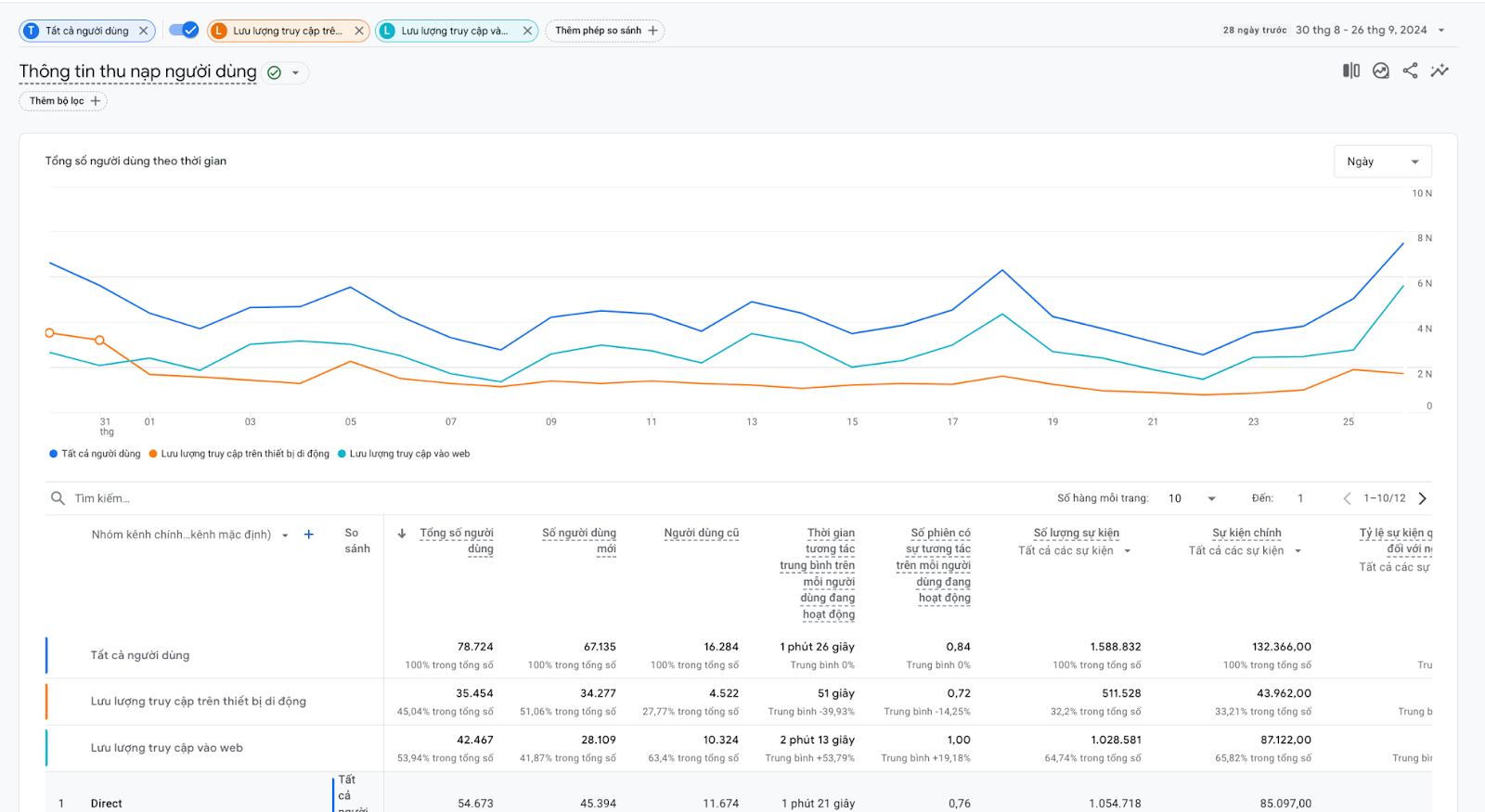Image resolution: width=1485 pixels, height=812 pixels.
Task: Open date range '30 thg 8 - 26 thg 9, 2024'
Action: 1361,31
